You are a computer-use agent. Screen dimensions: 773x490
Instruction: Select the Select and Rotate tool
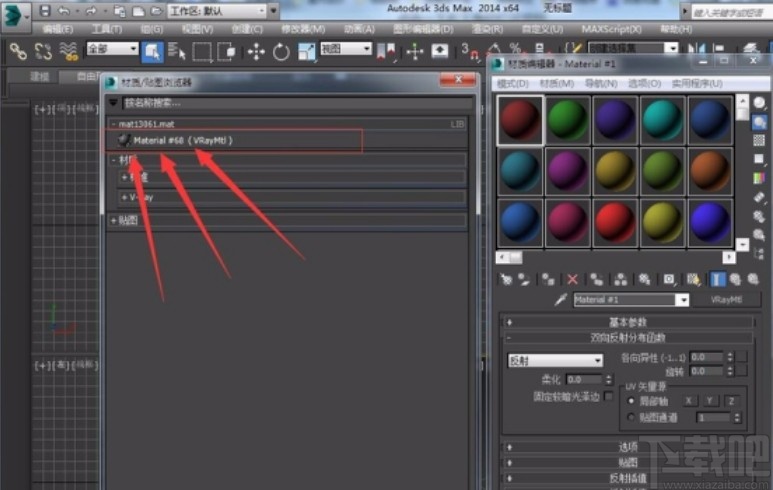[x=281, y=51]
